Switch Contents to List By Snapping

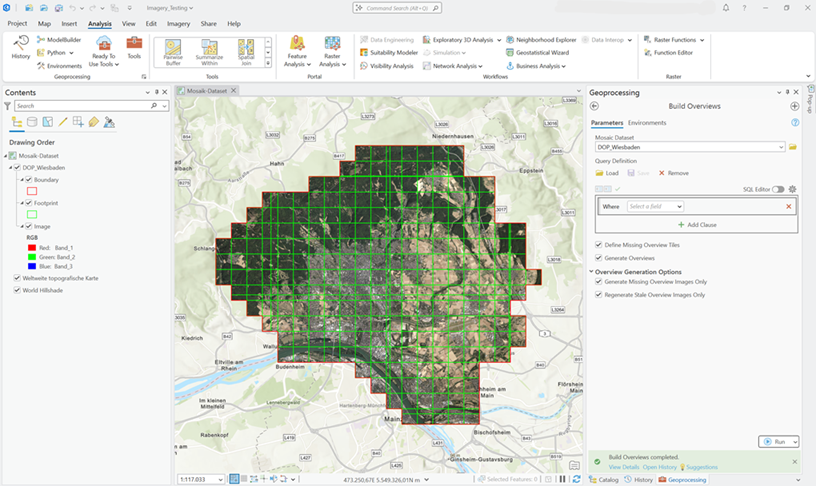coord(78,122)
